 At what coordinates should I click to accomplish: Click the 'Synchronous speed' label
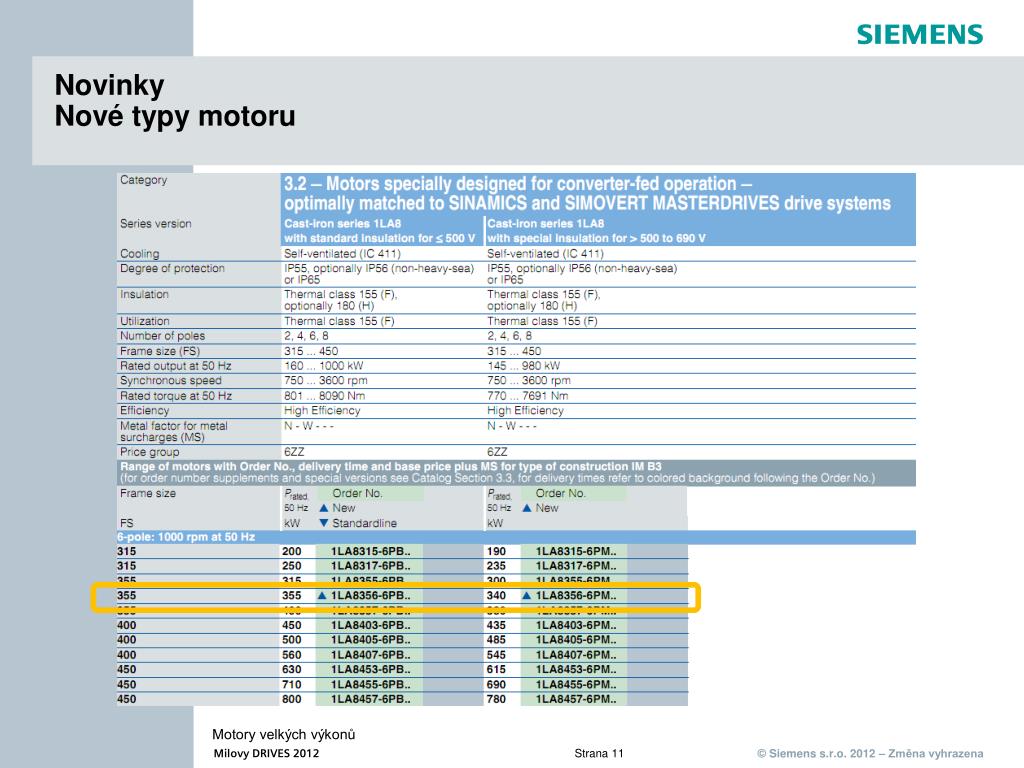click(x=171, y=380)
